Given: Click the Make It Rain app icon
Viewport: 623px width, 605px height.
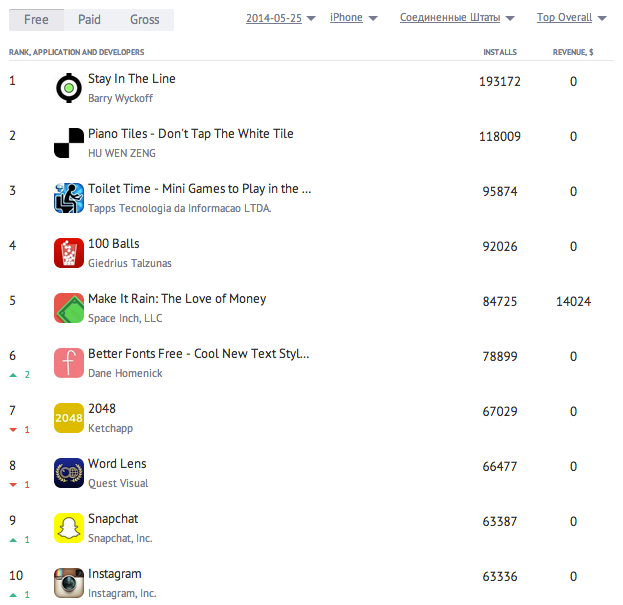Looking at the screenshot, I should (x=68, y=308).
